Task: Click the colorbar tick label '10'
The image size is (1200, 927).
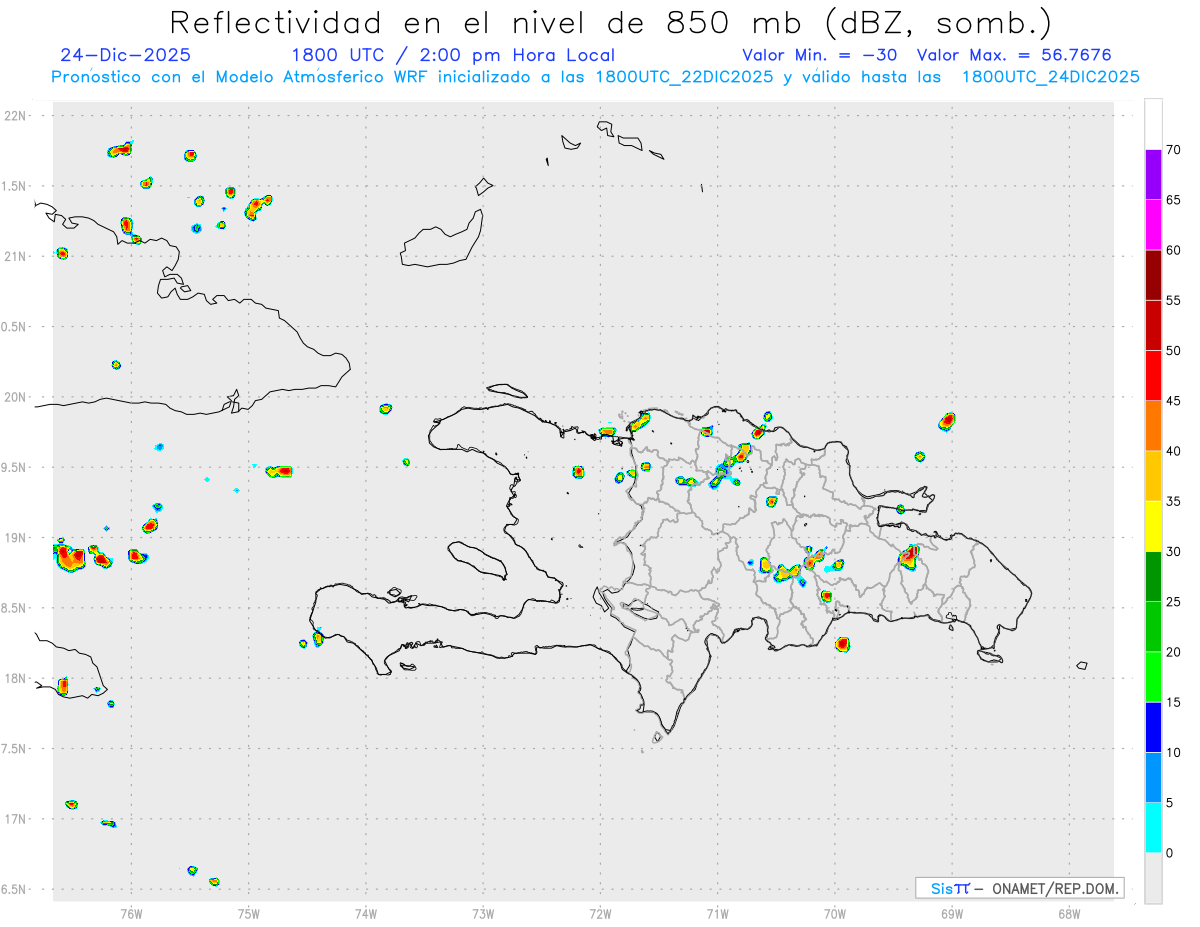Action: (1174, 752)
